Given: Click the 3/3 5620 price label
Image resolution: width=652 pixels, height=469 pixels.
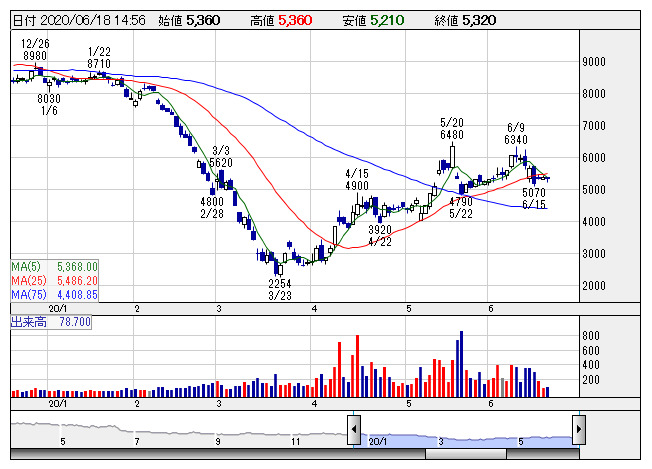Looking at the screenshot, I should [221, 156].
